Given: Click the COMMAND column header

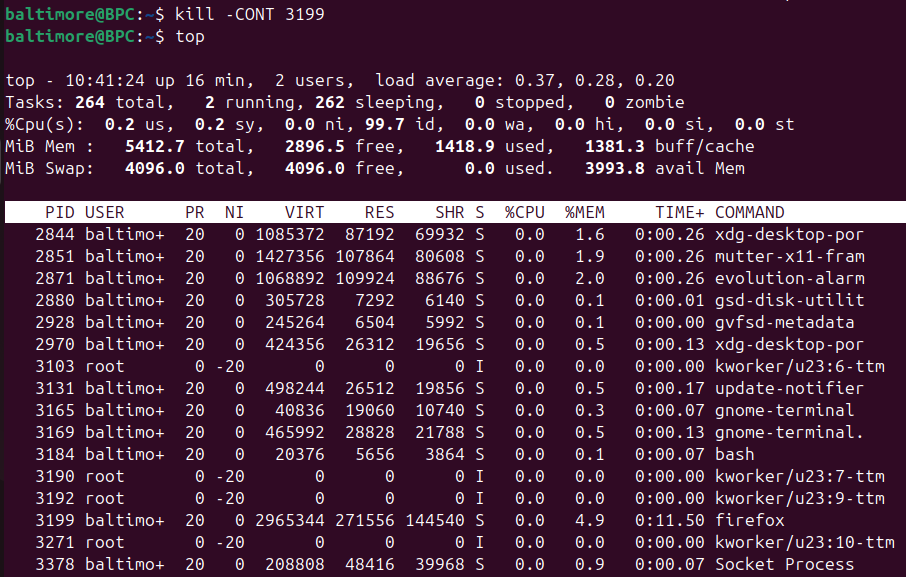Looking at the screenshot, I should (x=749, y=213).
